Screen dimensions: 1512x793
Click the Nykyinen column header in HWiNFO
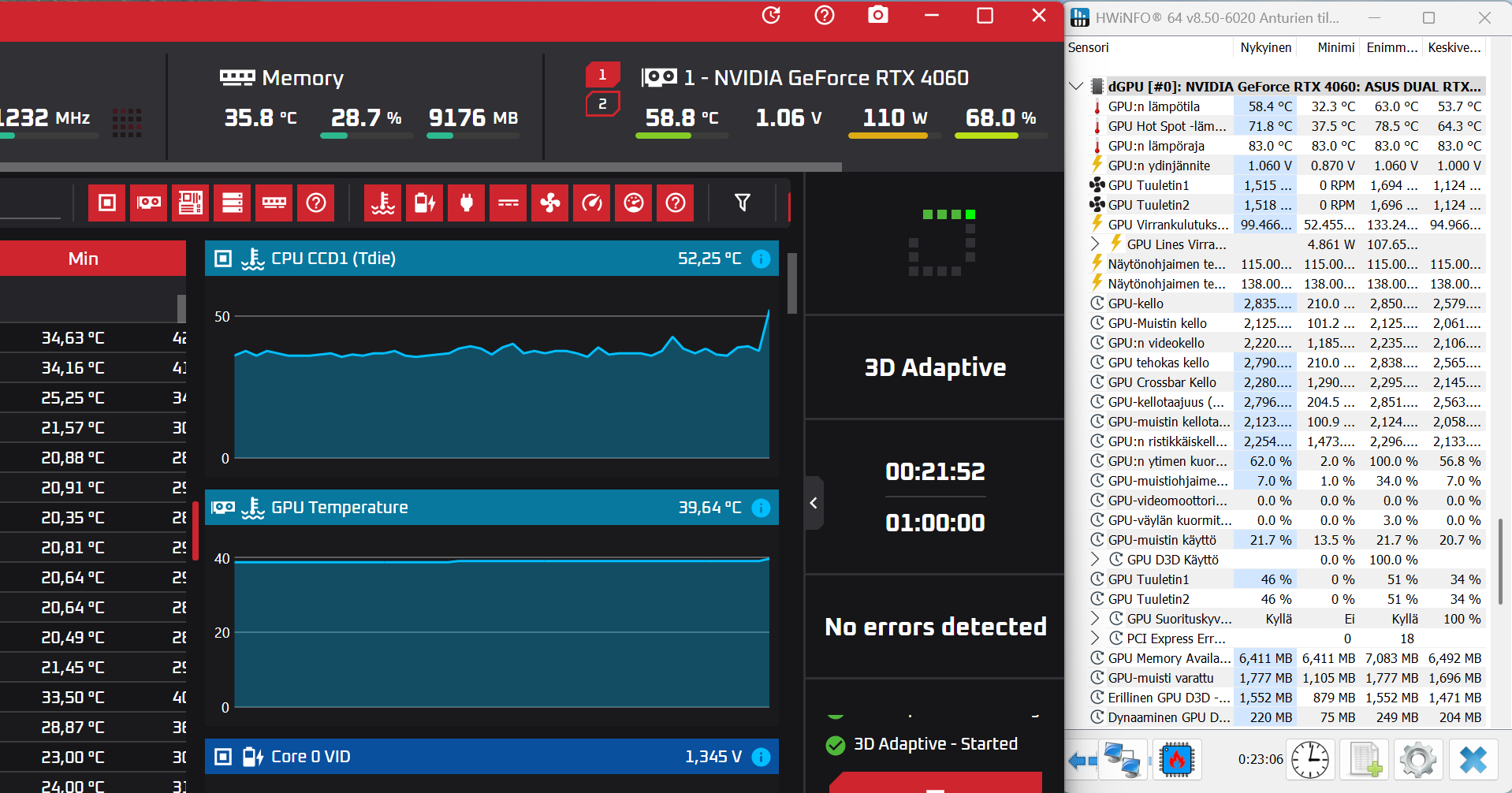point(1265,47)
